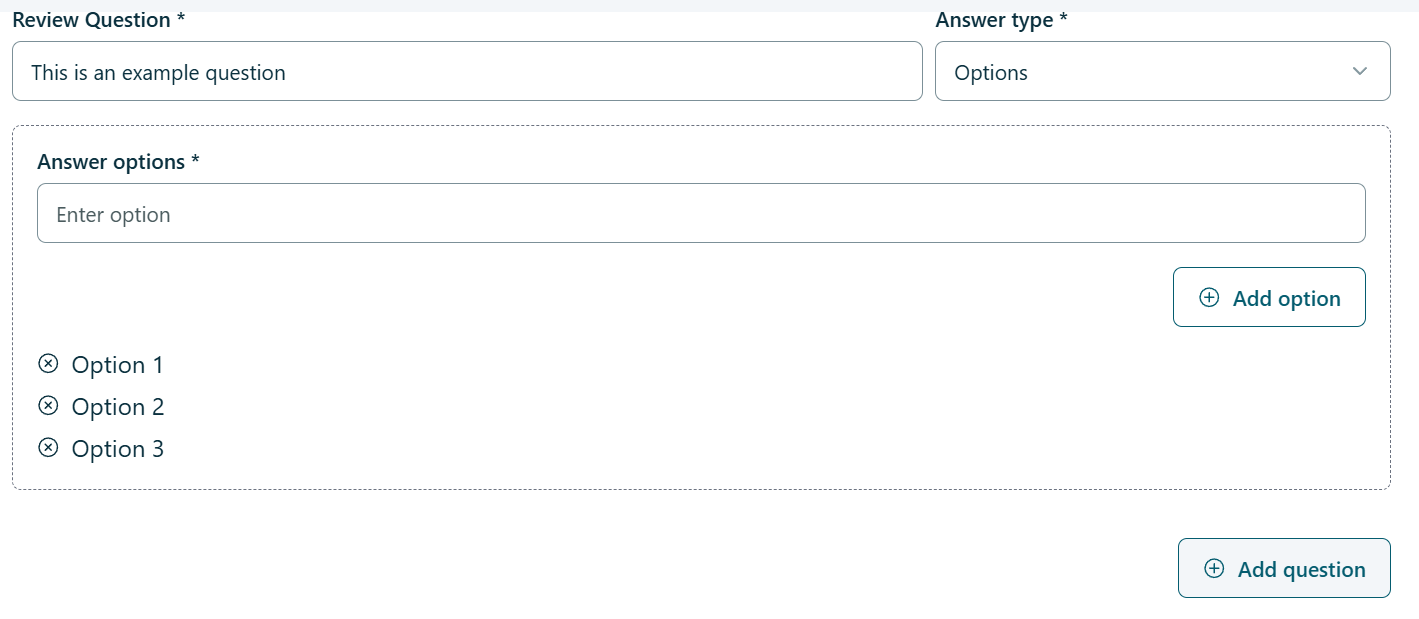This screenshot has width=1419, height=619.
Task: Select the Option 3 list entry text
Action: (117, 449)
